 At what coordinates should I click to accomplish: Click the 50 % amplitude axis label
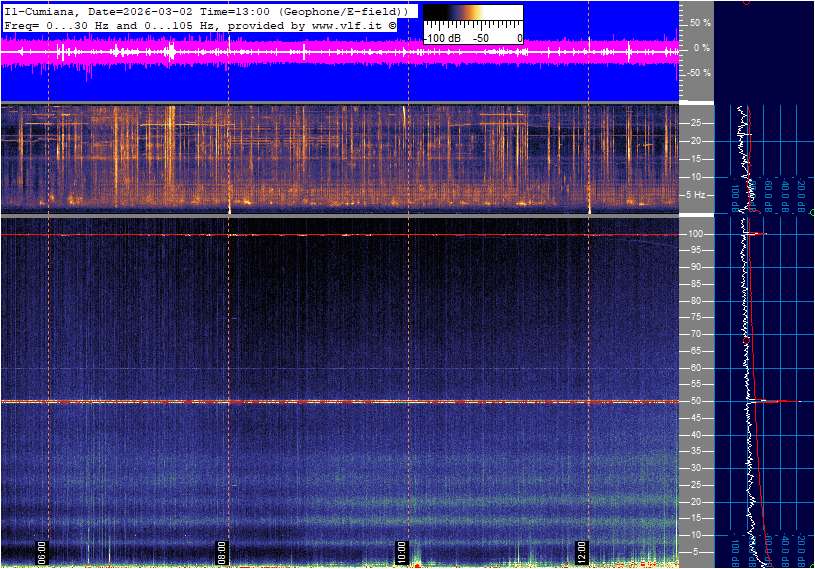pos(700,22)
